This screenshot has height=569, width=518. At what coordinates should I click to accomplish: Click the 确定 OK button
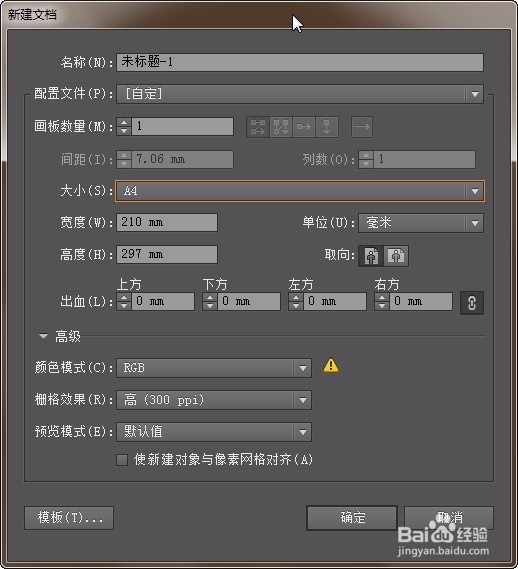tap(352, 517)
